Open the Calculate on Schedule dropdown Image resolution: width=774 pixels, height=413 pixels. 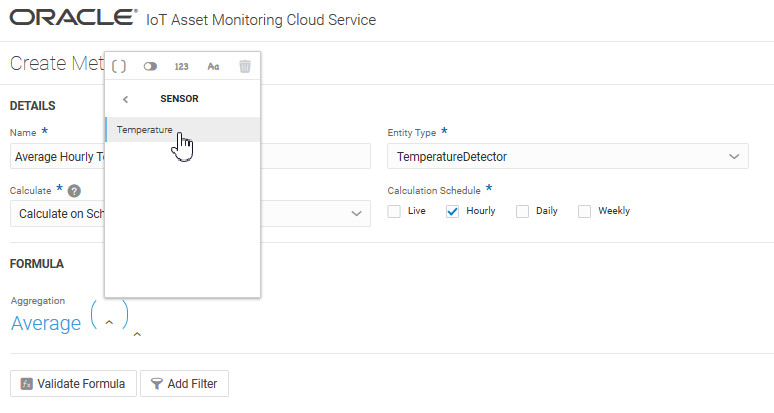point(190,214)
